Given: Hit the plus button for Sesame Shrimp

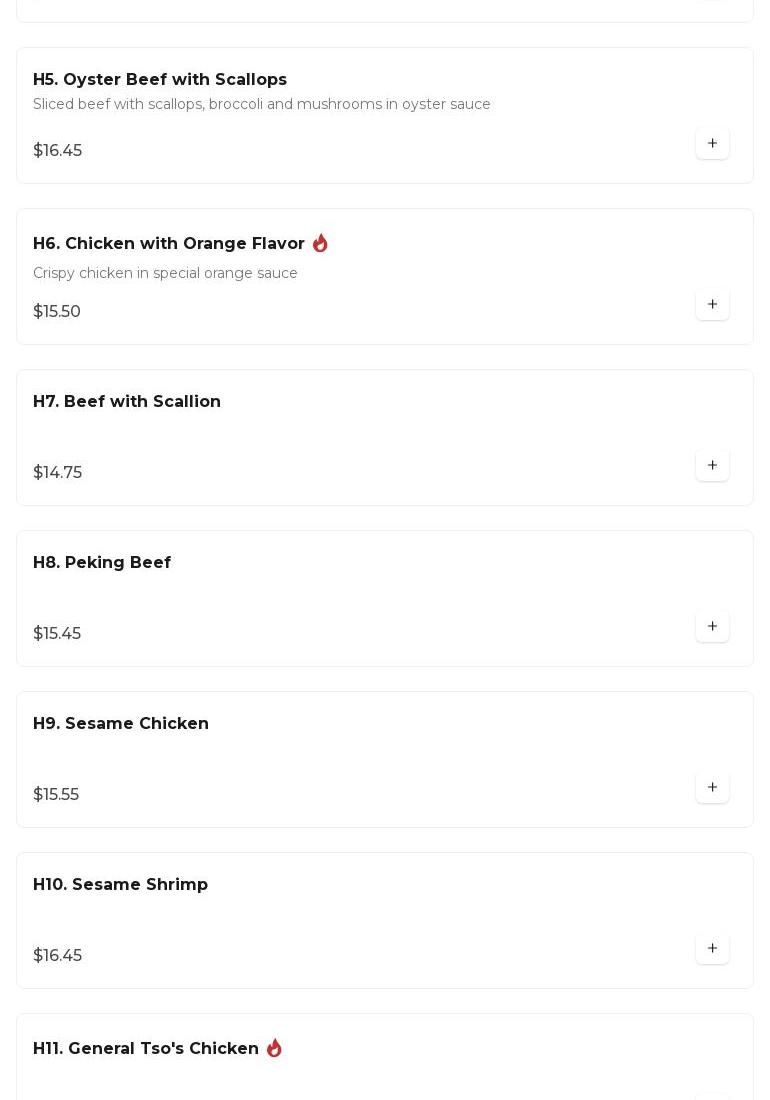Looking at the screenshot, I should (x=712, y=949).
